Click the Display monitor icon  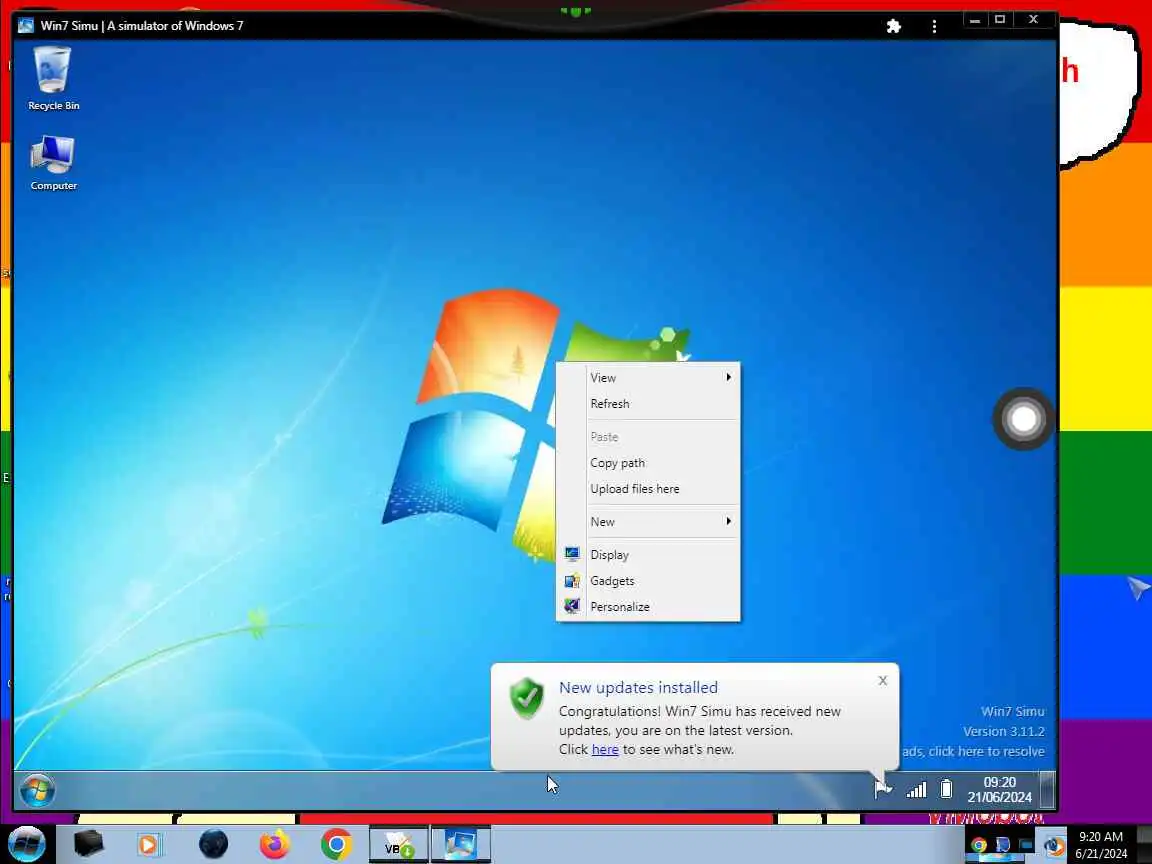click(572, 554)
